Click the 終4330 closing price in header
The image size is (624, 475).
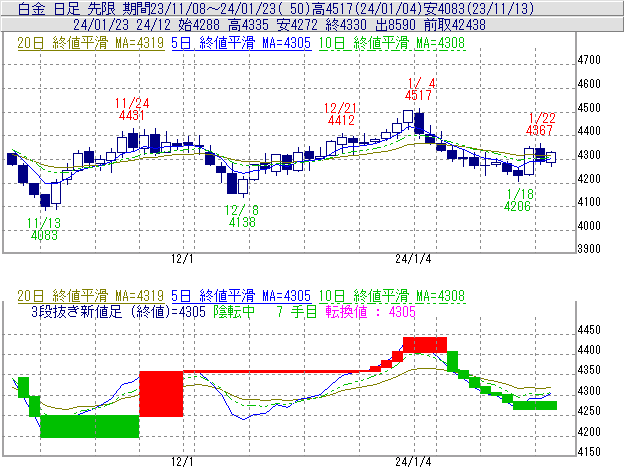pyautogui.click(x=346, y=25)
